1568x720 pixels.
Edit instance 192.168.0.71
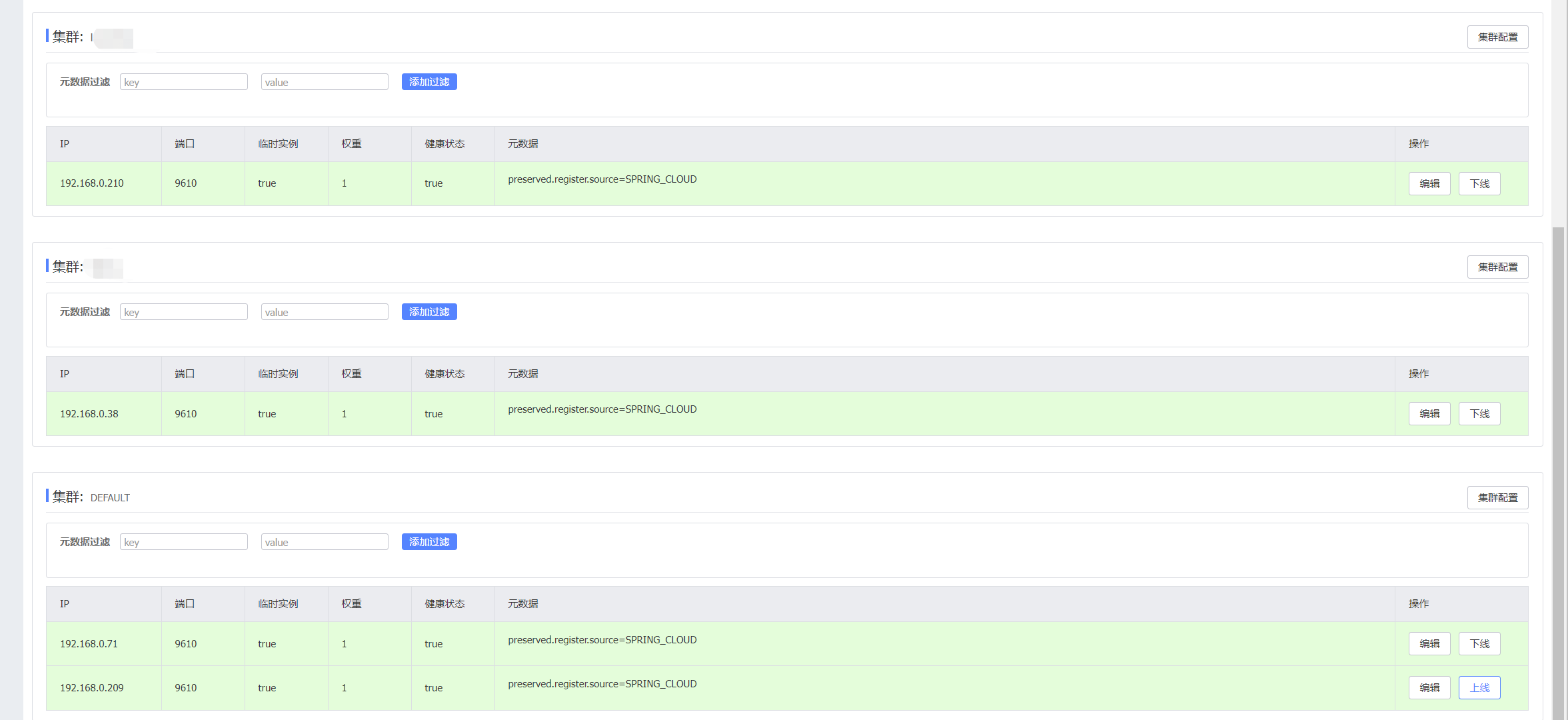tap(1429, 643)
